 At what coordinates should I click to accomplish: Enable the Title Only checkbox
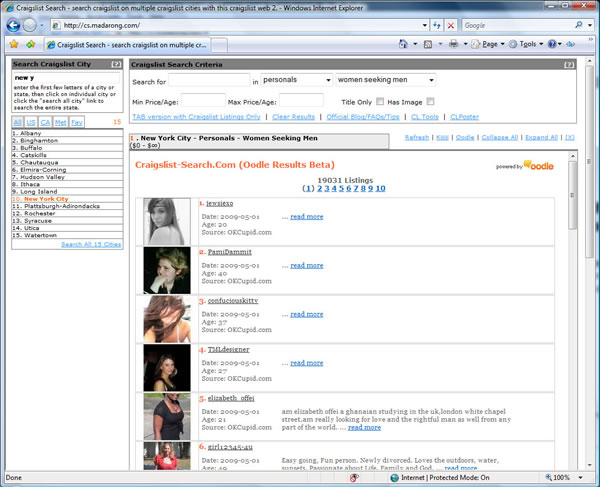point(380,101)
